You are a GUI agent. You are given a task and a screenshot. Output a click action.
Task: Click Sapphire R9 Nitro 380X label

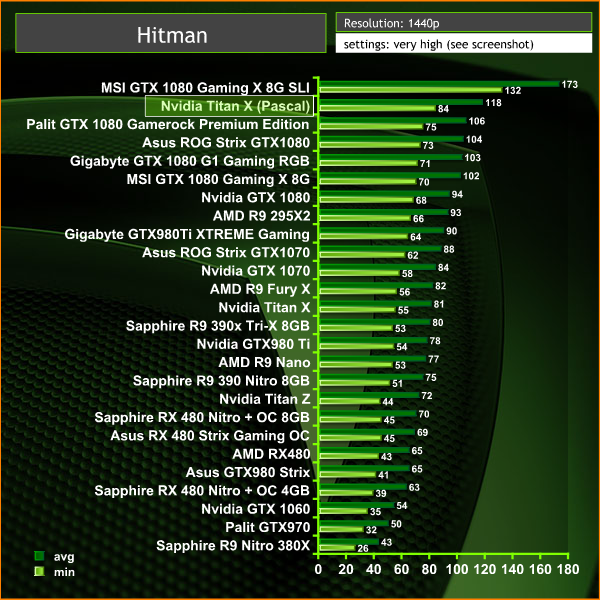tap(233, 546)
